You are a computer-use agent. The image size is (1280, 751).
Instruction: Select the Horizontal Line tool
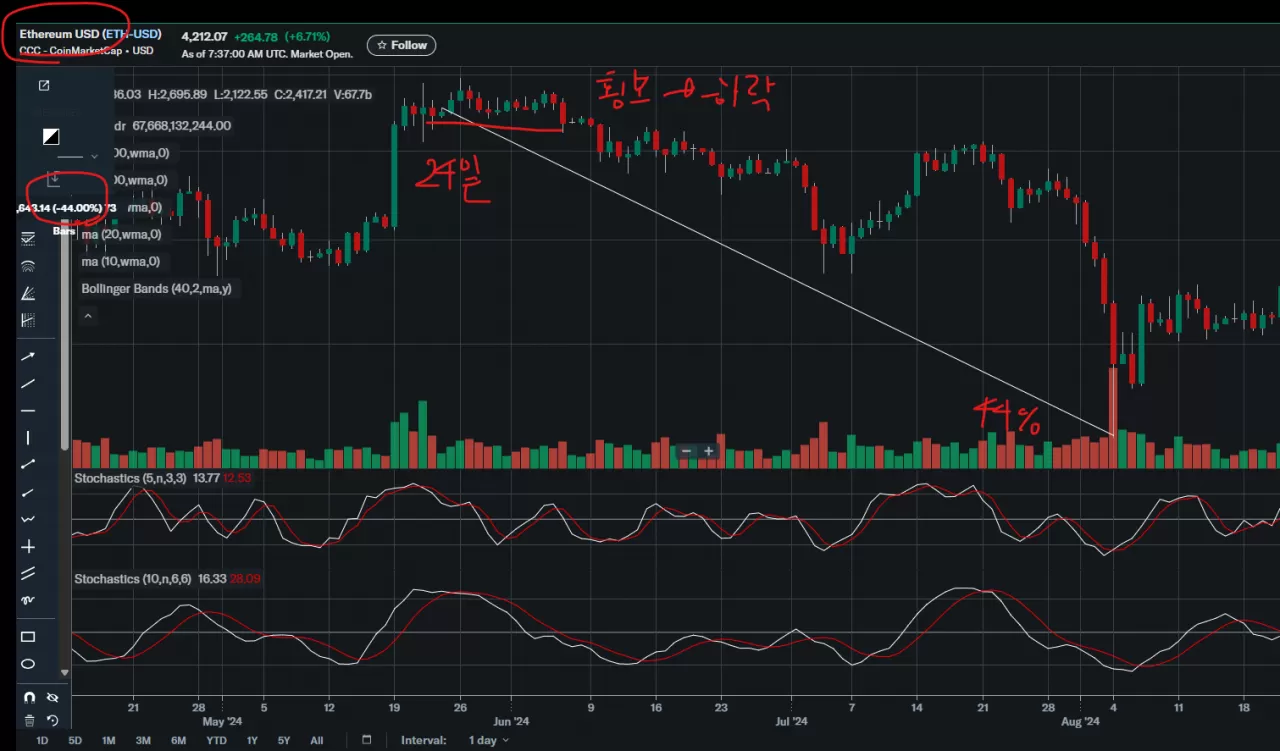pyautogui.click(x=28, y=410)
